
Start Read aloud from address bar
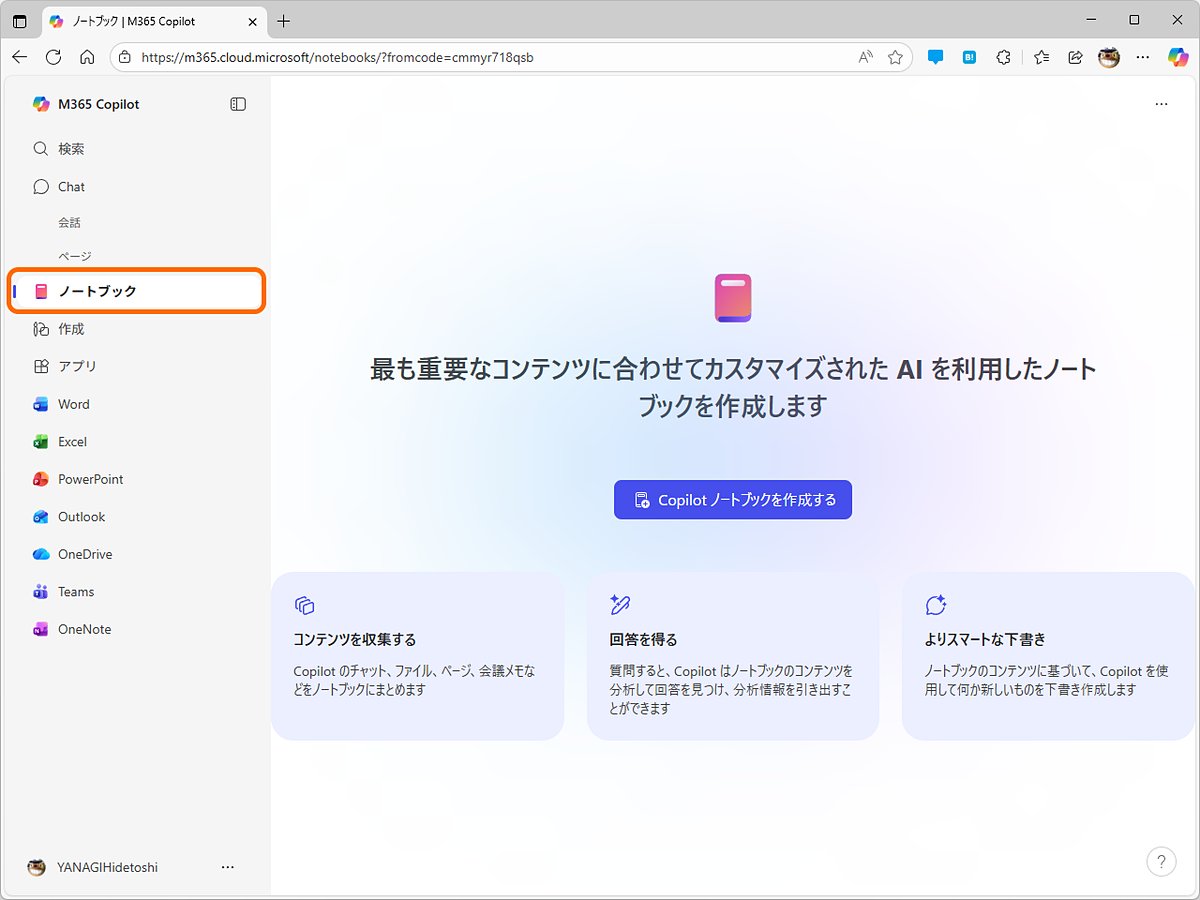pos(866,57)
